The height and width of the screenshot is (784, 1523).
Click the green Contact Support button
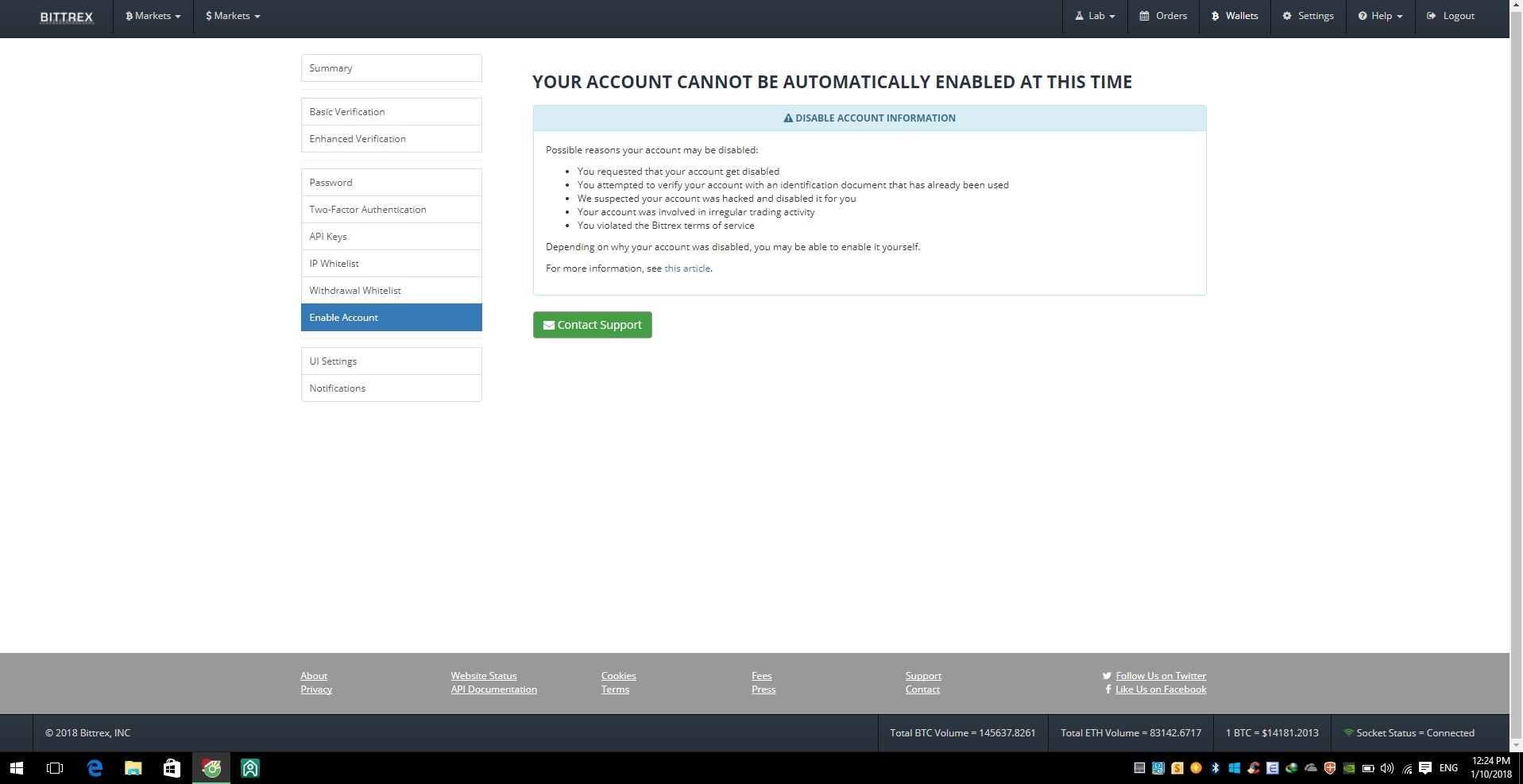(593, 325)
